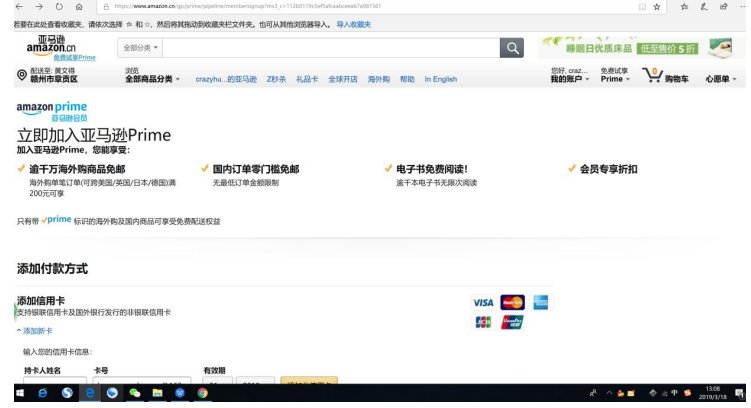Viewport: 751px width, 408px height.
Task: Open the 海外购 link
Action: click(x=378, y=79)
